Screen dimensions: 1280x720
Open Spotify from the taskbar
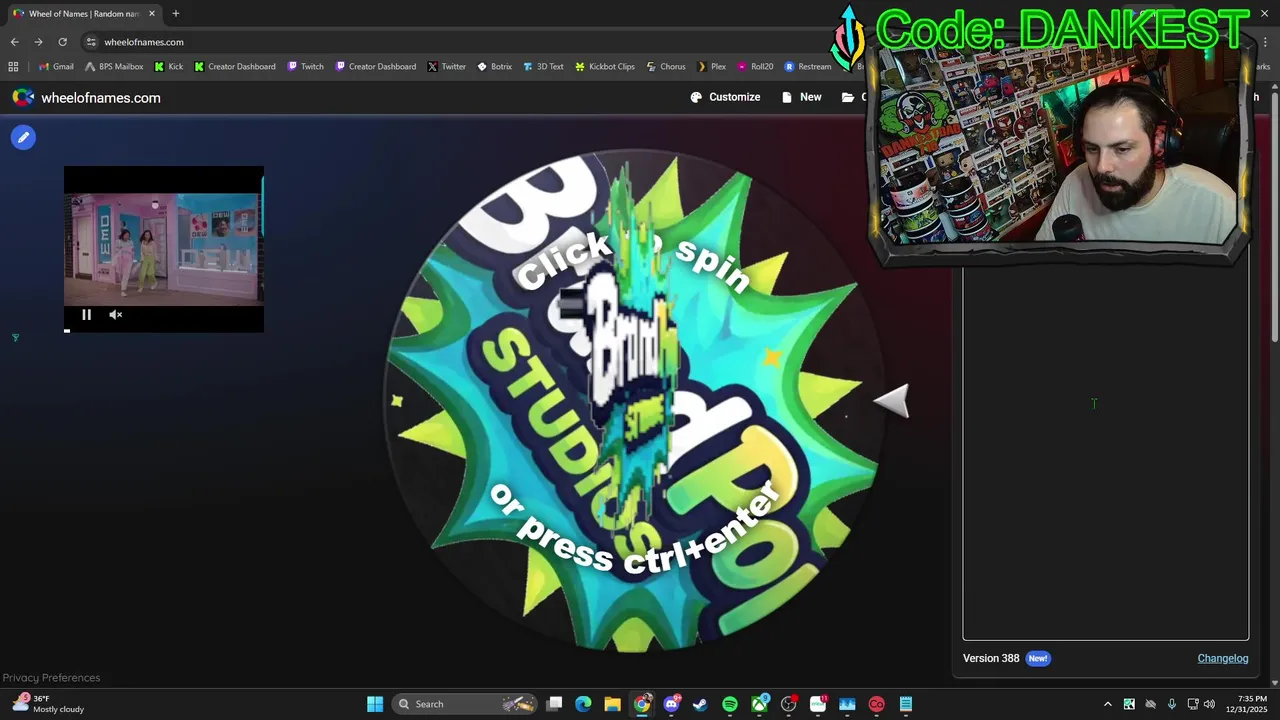(730, 704)
